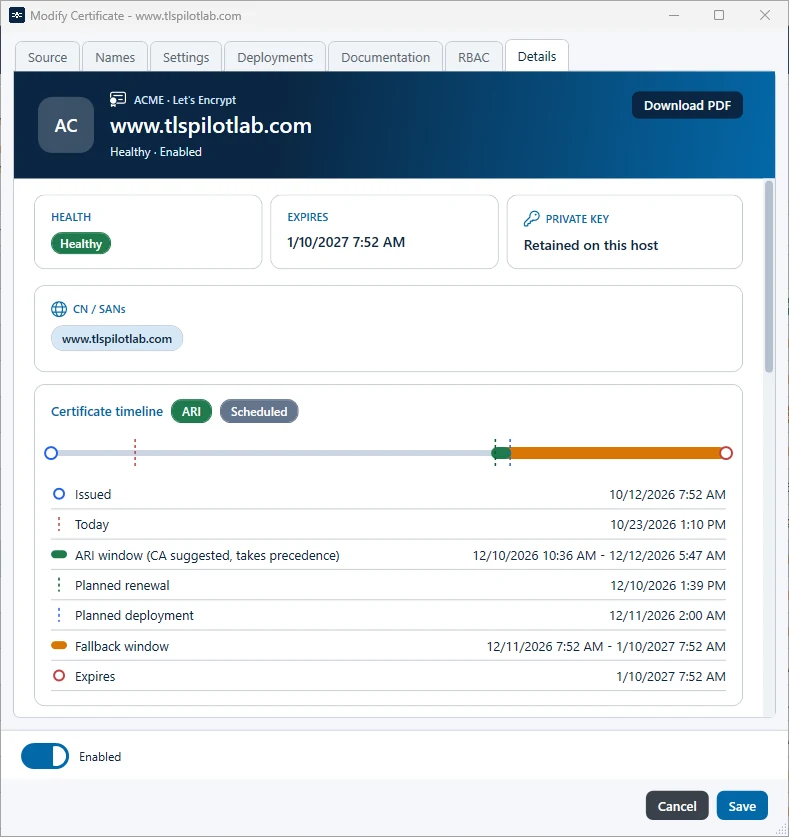
Task: Open the Documentation tab
Action: (385, 57)
